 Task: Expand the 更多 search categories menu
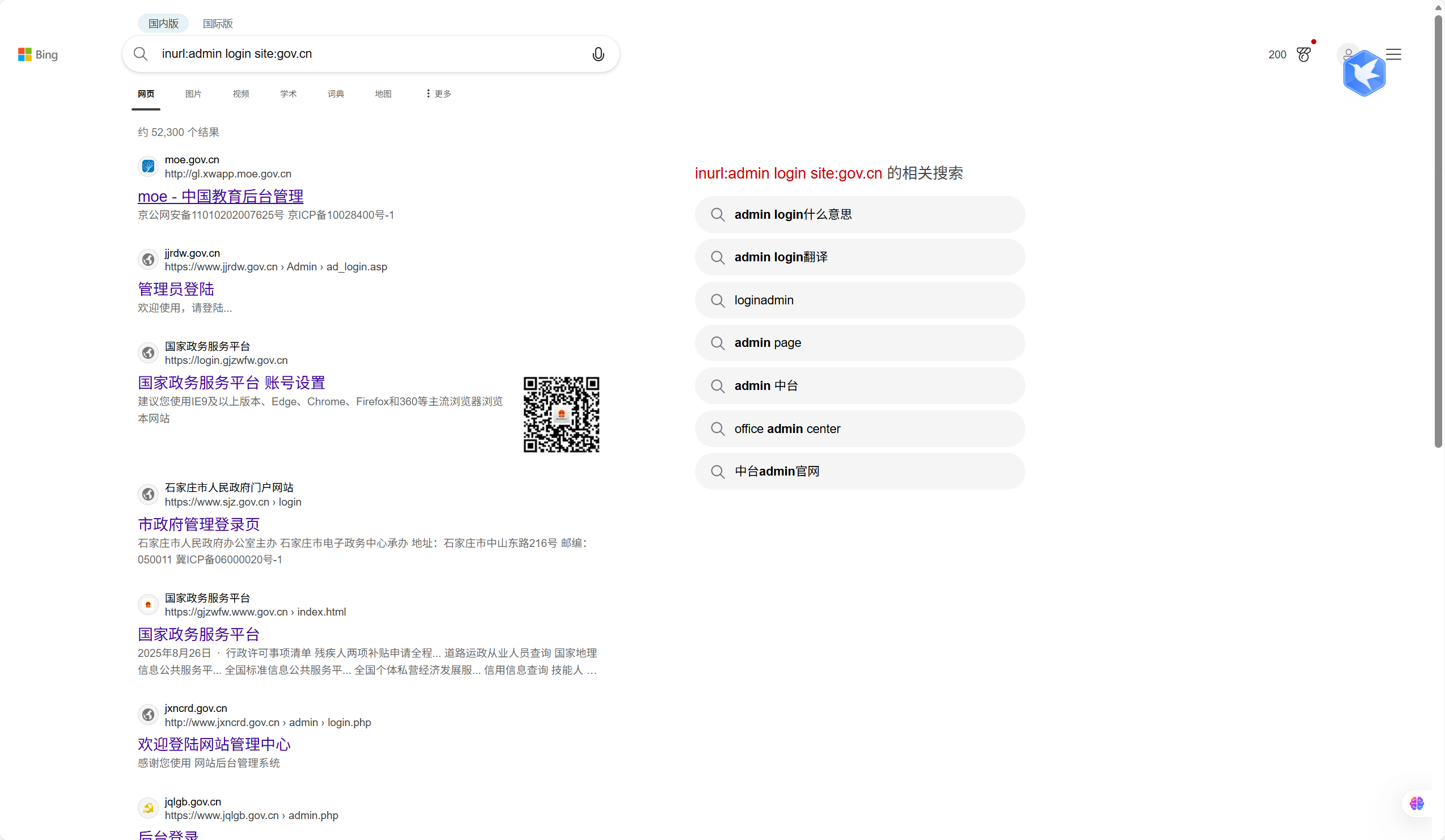coord(439,94)
